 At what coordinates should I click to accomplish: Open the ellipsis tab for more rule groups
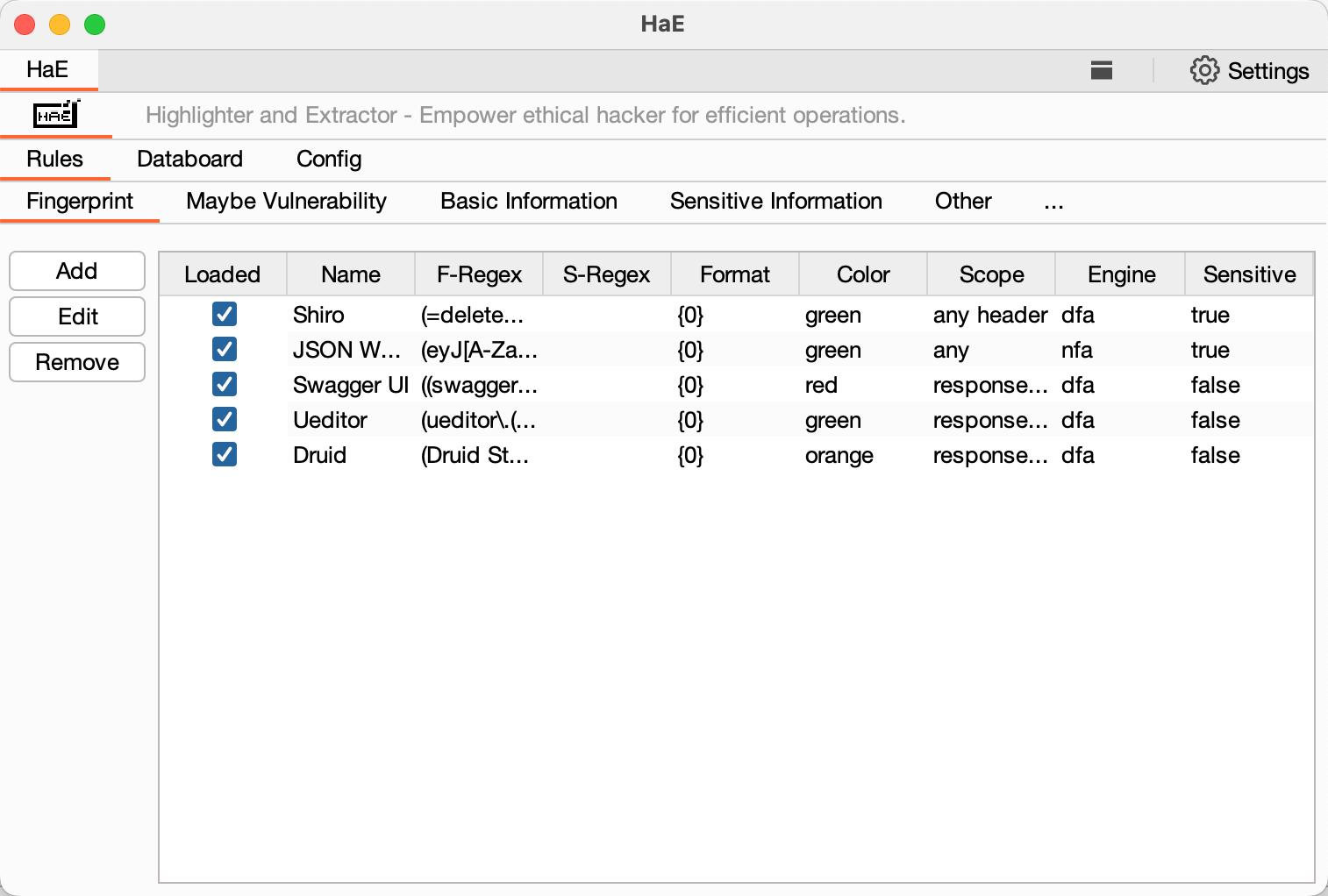click(x=1053, y=202)
